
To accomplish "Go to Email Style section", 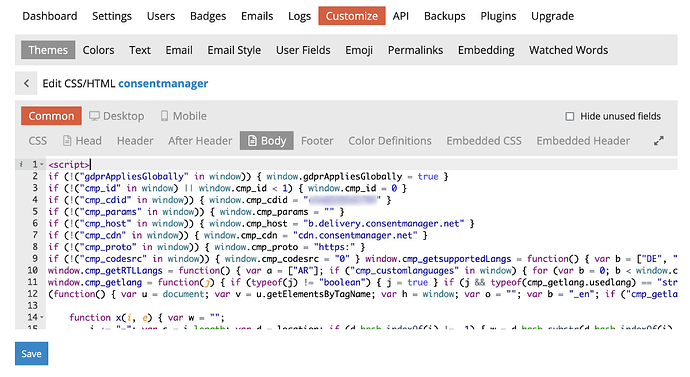I will tap(235, 50).
